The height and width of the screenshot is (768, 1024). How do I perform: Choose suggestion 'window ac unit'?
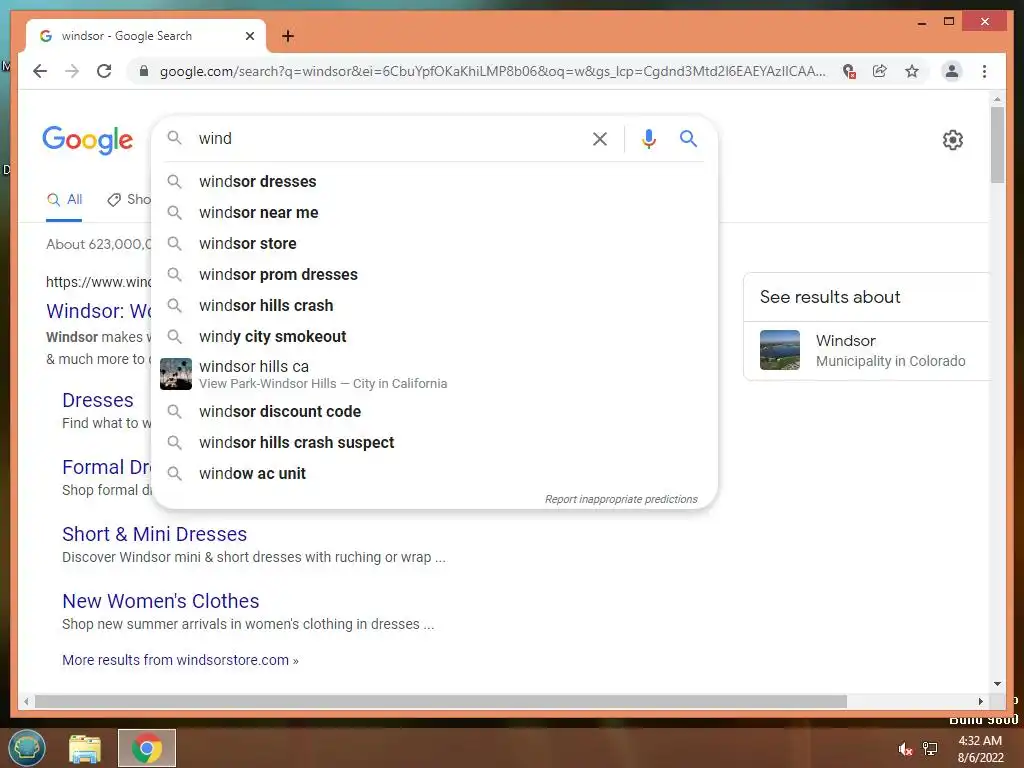(434, 473)
